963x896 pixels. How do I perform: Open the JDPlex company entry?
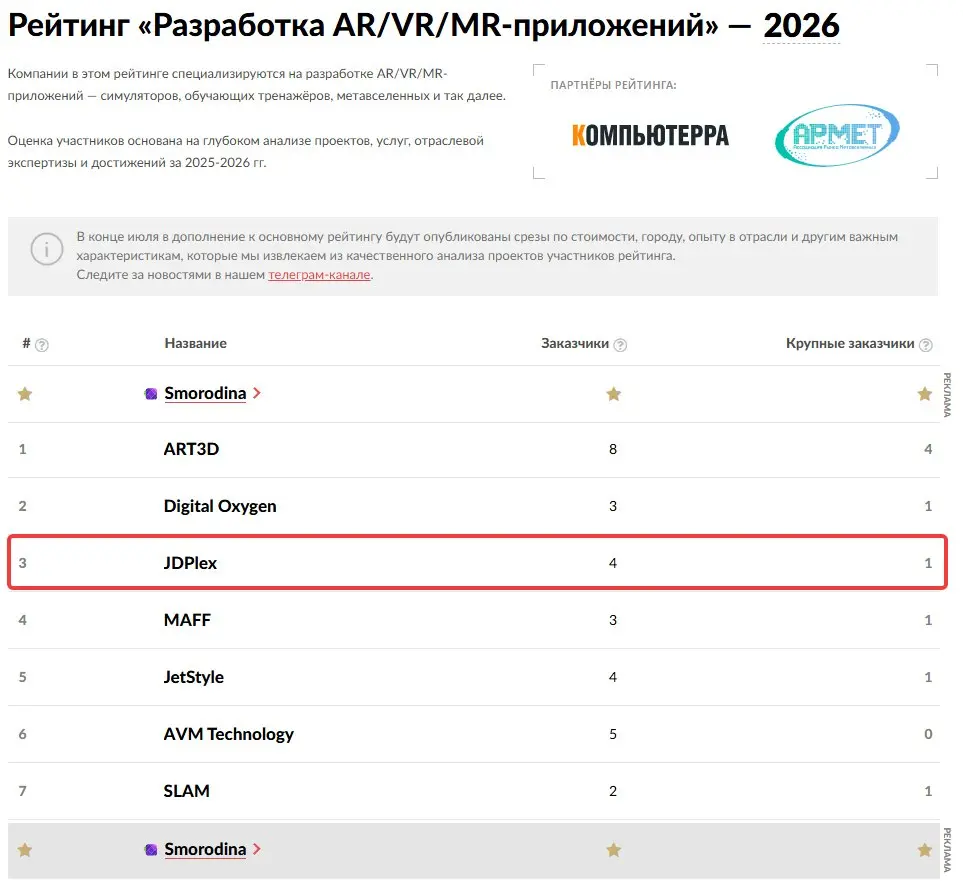click(190, 563)
